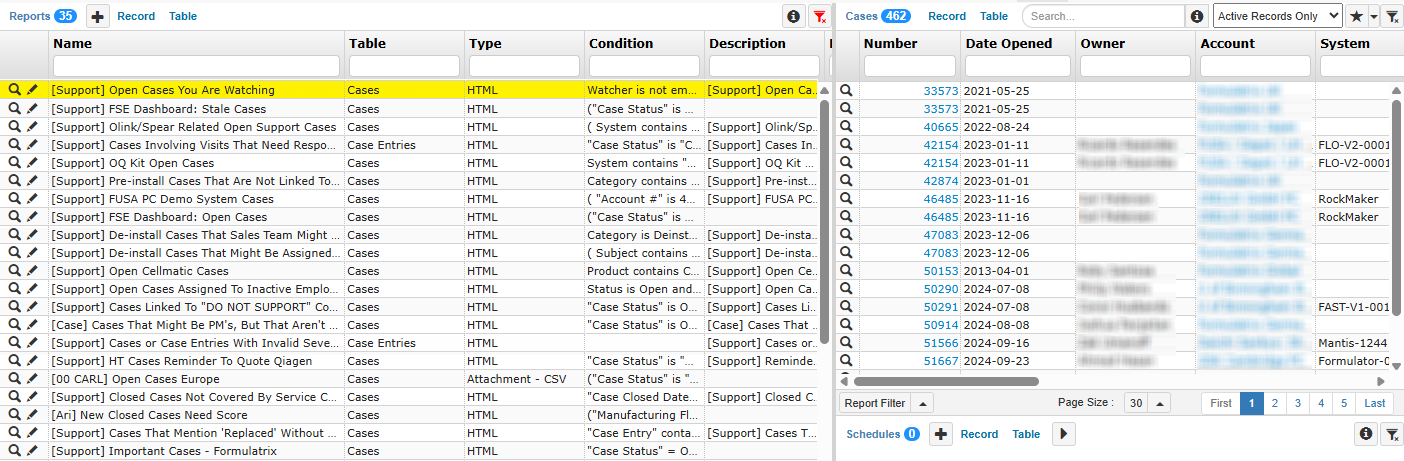Switch to the Record menu in Reports panel
This screenshot has width=1404, height=461.
pyautogui.click(x=136, y=16)
